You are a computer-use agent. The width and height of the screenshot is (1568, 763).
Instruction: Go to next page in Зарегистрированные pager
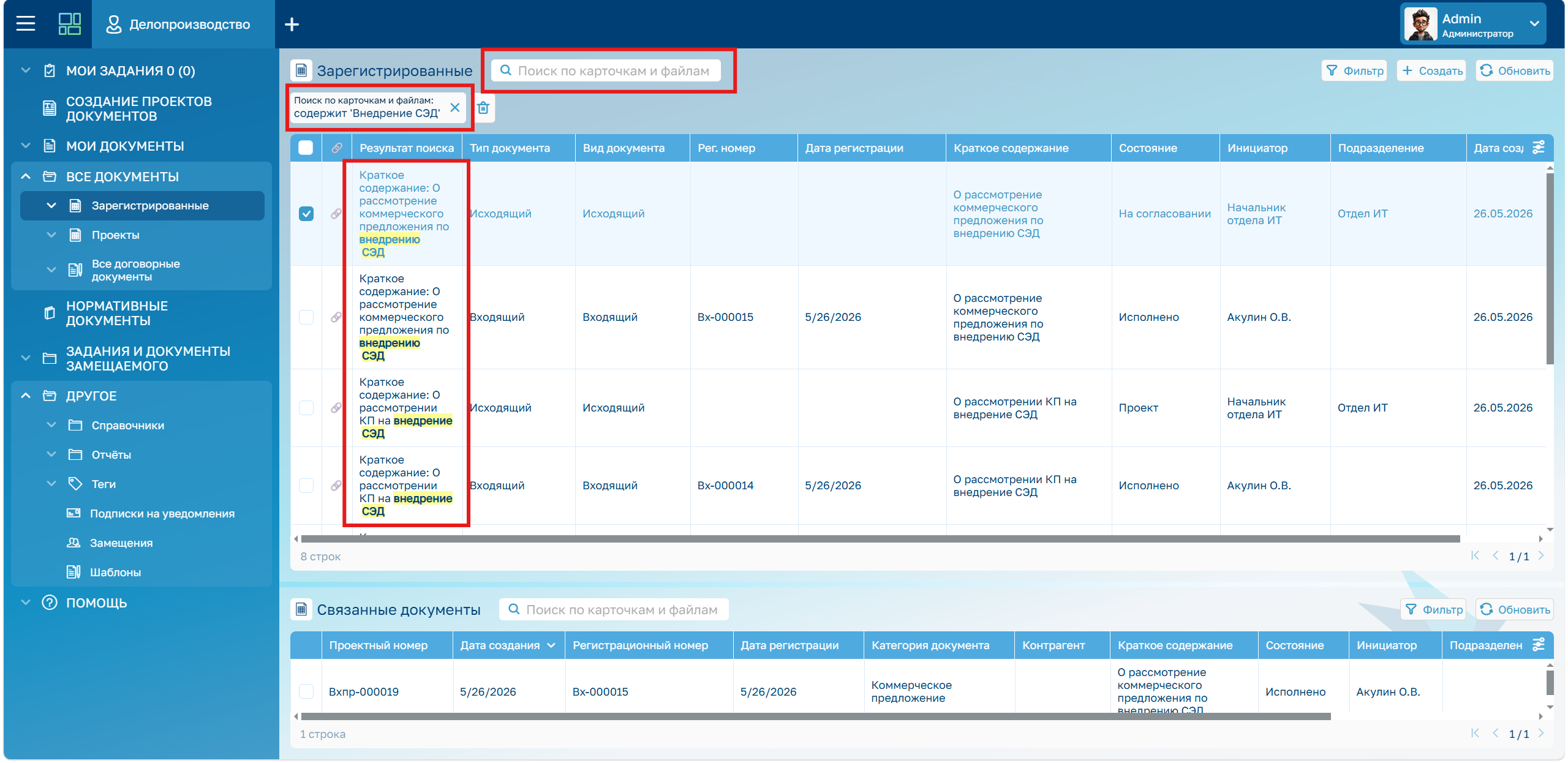pyautogui.click(x=1541, y=556)
